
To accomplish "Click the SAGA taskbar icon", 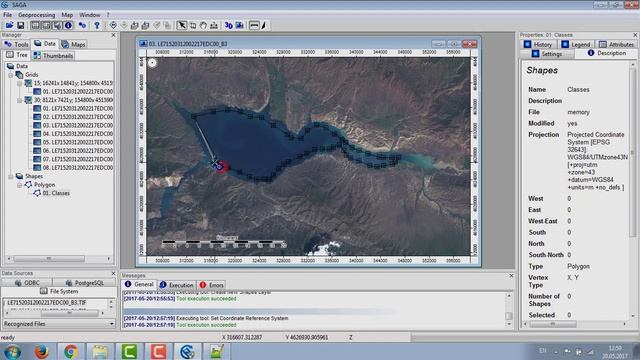I will click(187, 351).
